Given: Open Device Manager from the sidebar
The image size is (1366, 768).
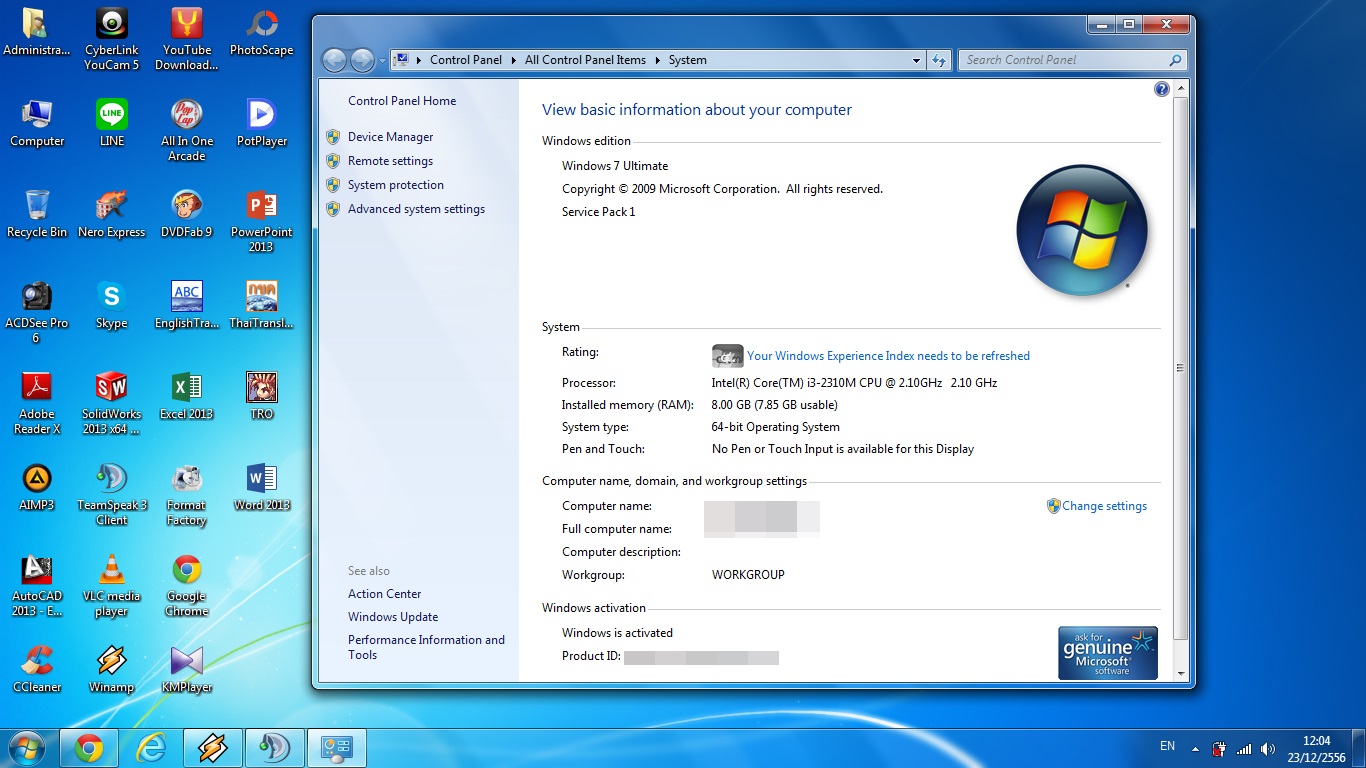Looking at the screenshot, I should coord(390,137).
